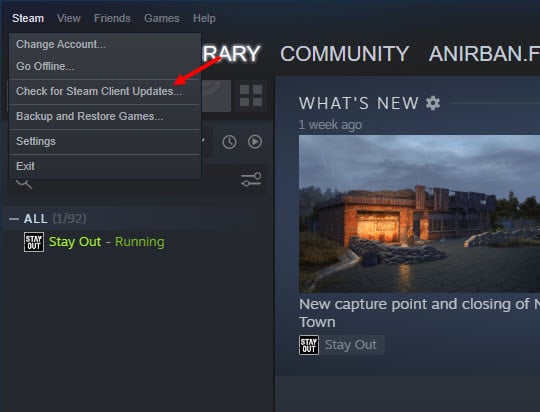Open advanced filter sliders icon

click(x=251, y=180)
